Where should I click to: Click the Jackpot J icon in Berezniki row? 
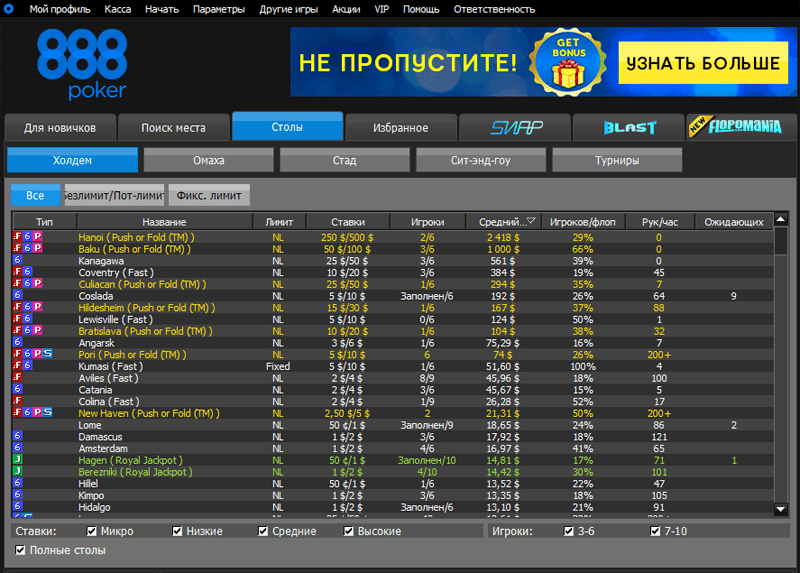tap(17, 471)
